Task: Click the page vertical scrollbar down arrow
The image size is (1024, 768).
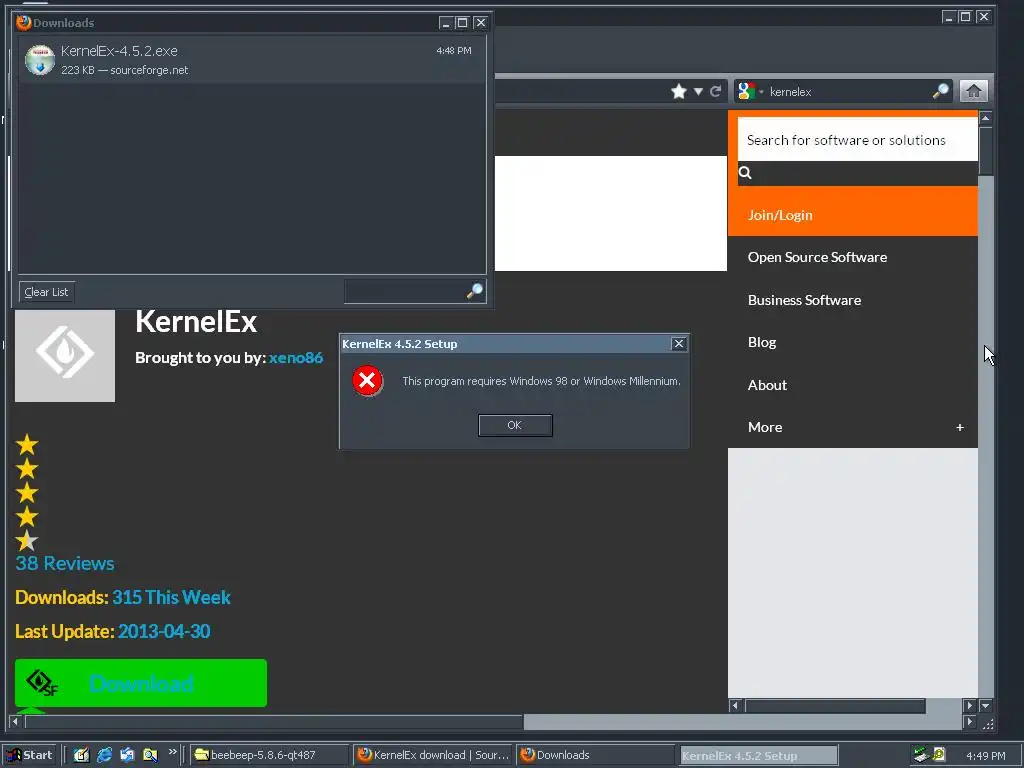Action: tap(986, 705)
